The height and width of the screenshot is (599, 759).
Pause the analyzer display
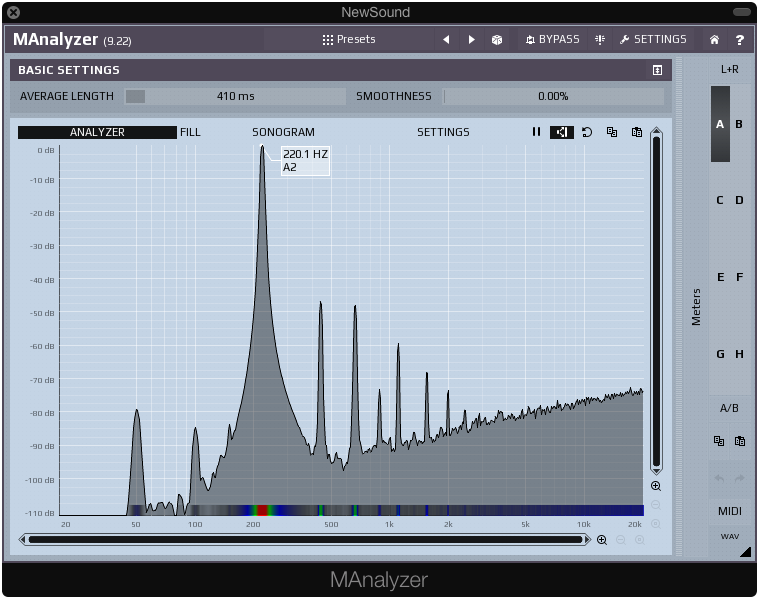(x=536, y=132)
